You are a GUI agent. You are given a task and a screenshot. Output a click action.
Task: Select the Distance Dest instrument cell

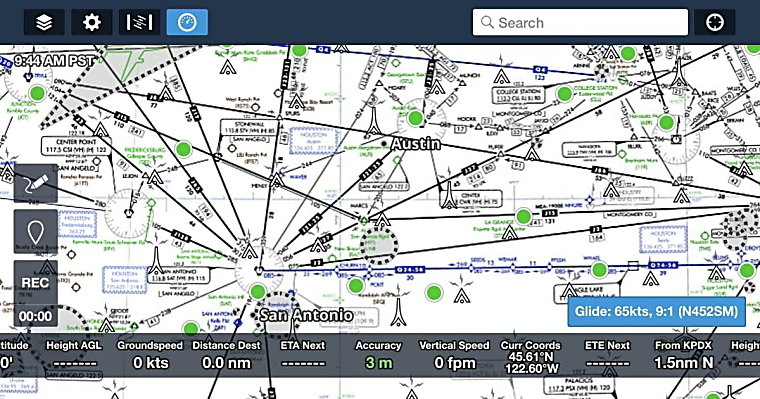226,354
